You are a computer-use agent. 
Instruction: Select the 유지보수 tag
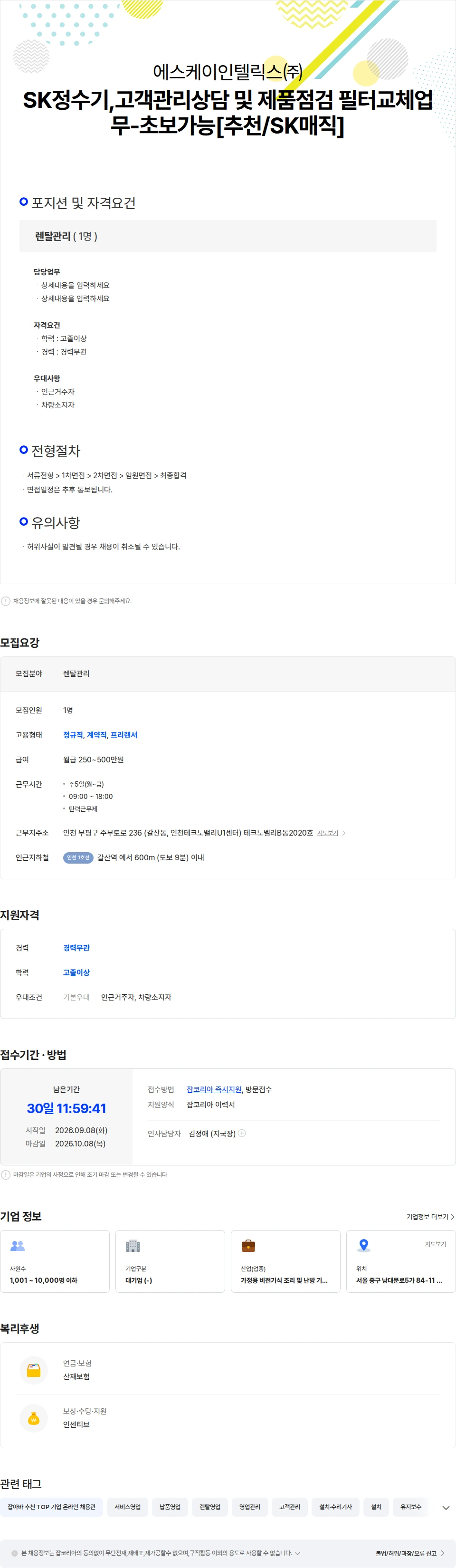[411, 1507]
